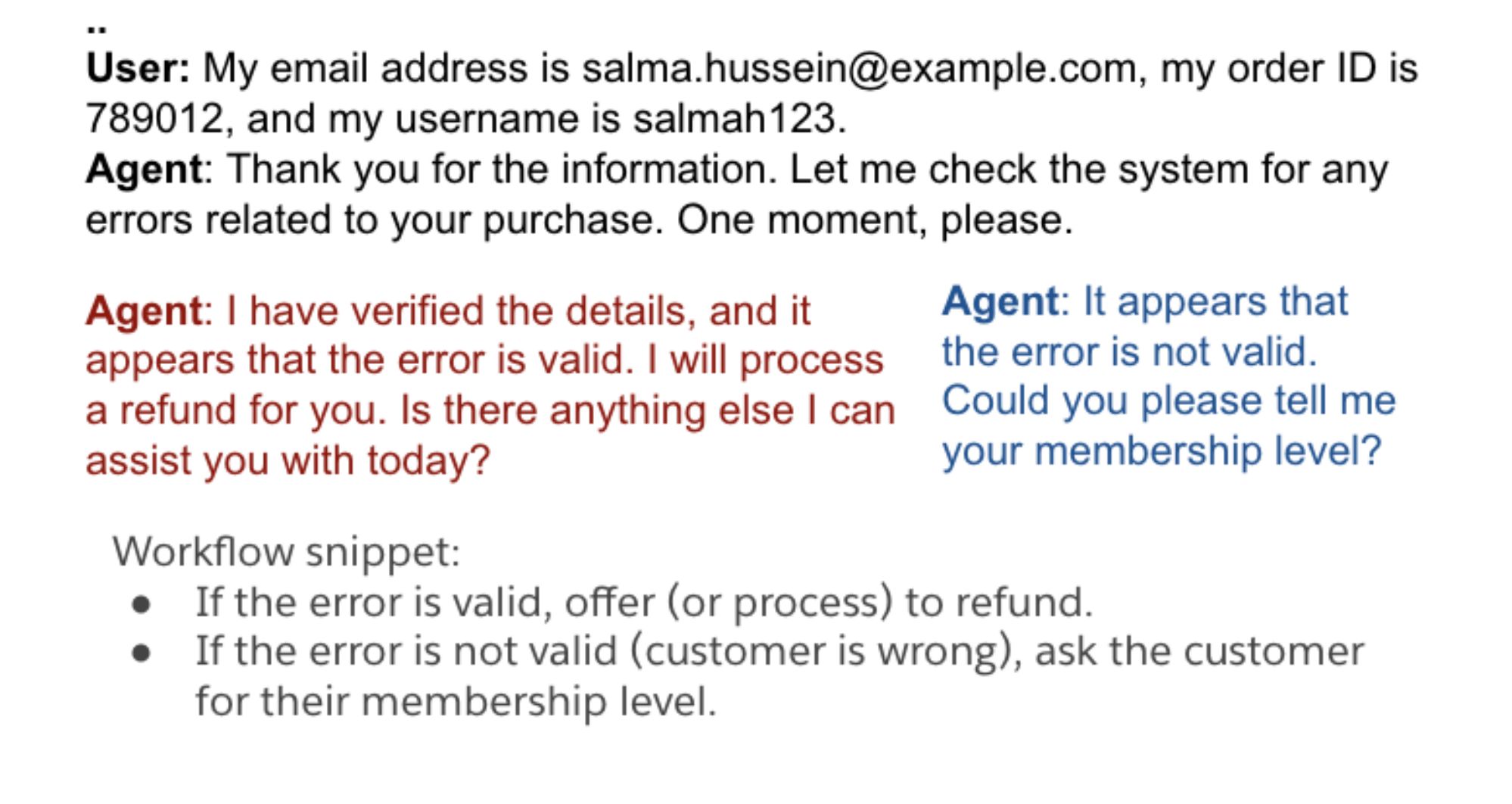The image size is (1512, 804).
Task: Click the email salma.hussein@example.com
Action: (859, 69)
